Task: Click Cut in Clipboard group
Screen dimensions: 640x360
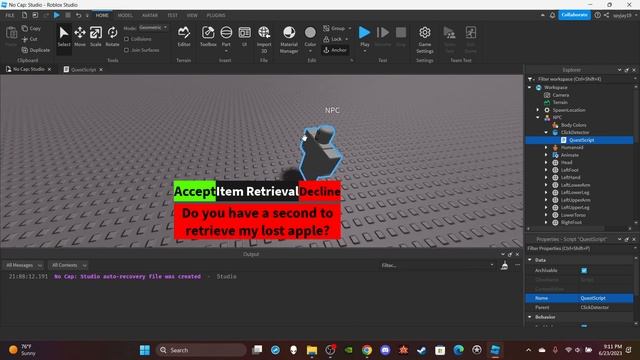Action: 30,39
